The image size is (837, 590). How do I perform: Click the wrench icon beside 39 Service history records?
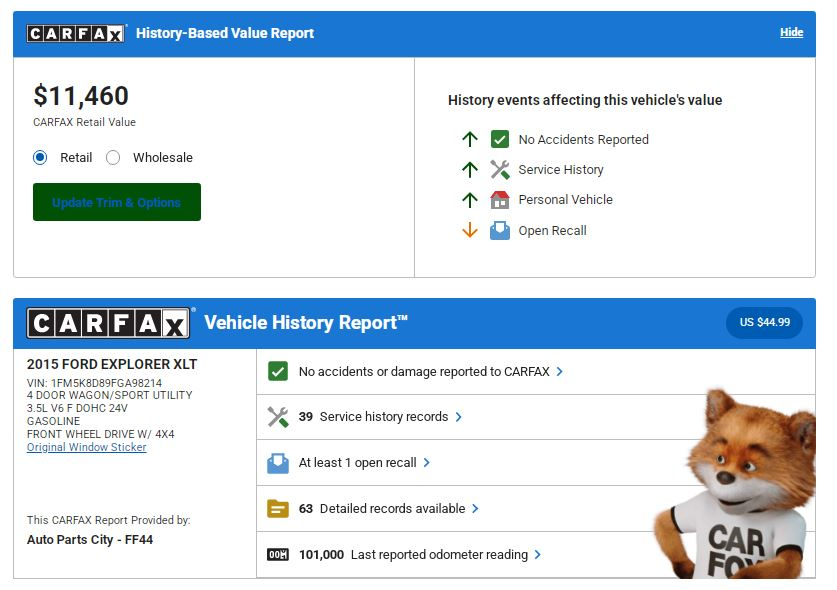coord(278,417)
